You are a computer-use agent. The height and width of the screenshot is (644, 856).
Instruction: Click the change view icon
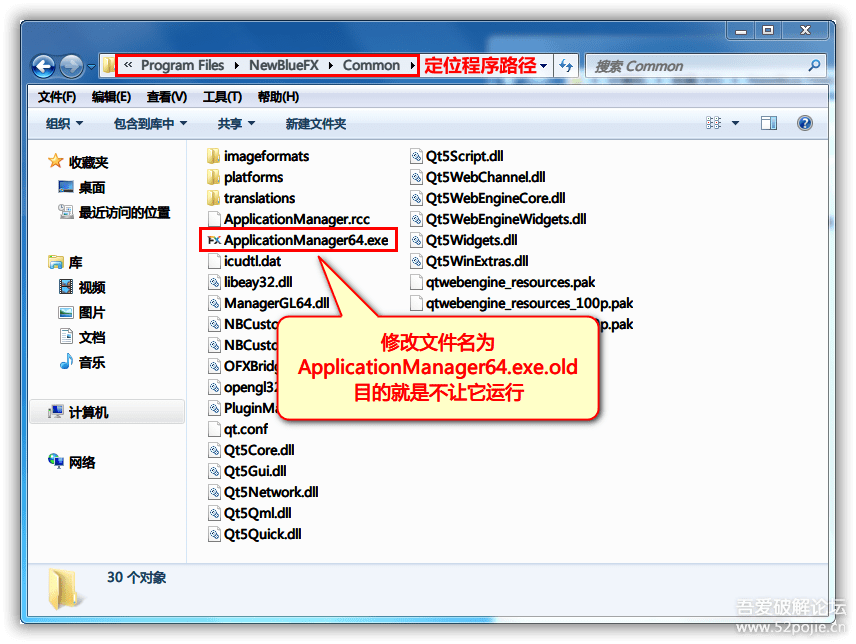(714, 123)
